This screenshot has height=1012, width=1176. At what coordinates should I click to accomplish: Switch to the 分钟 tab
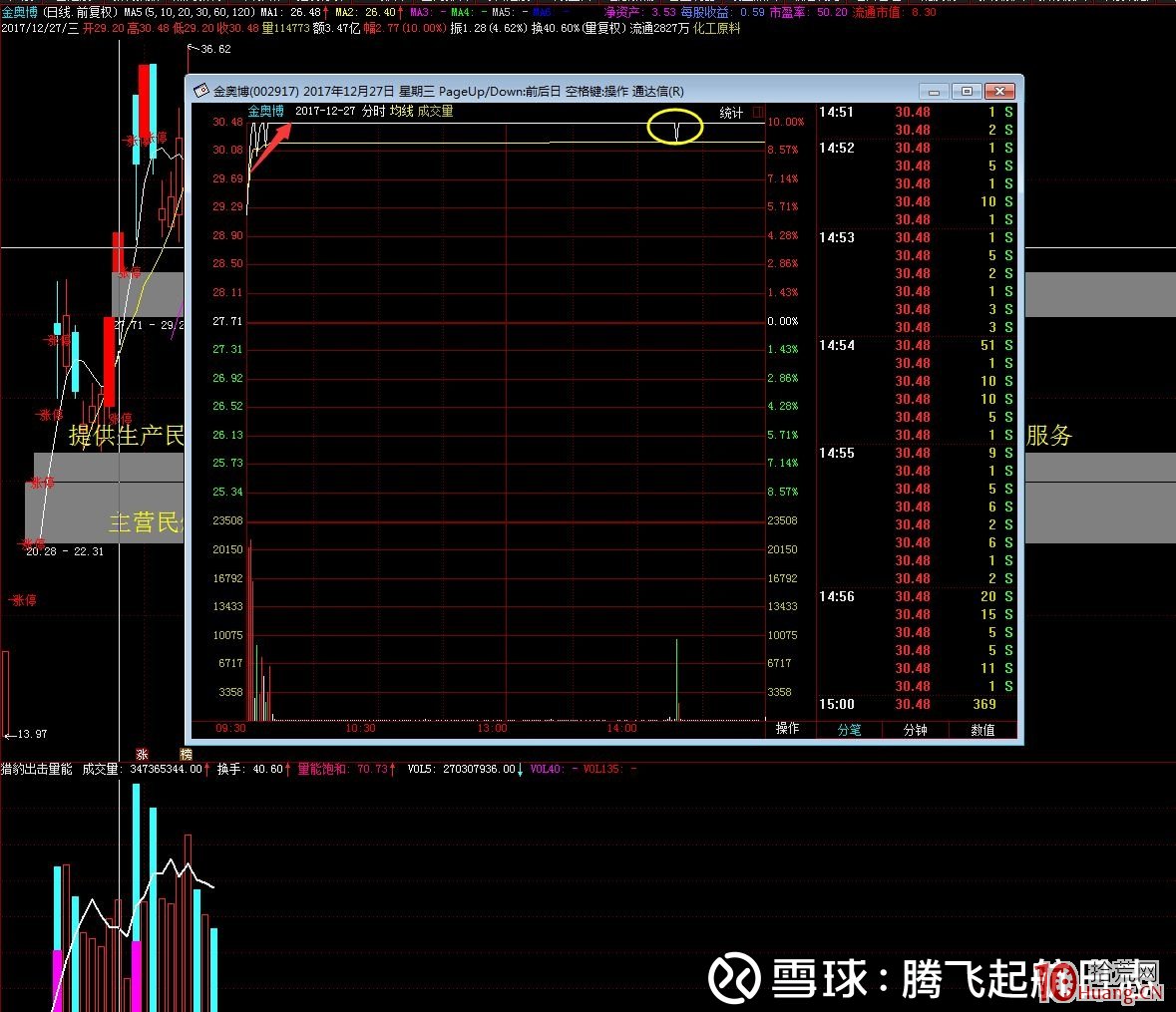pos(915,730)
